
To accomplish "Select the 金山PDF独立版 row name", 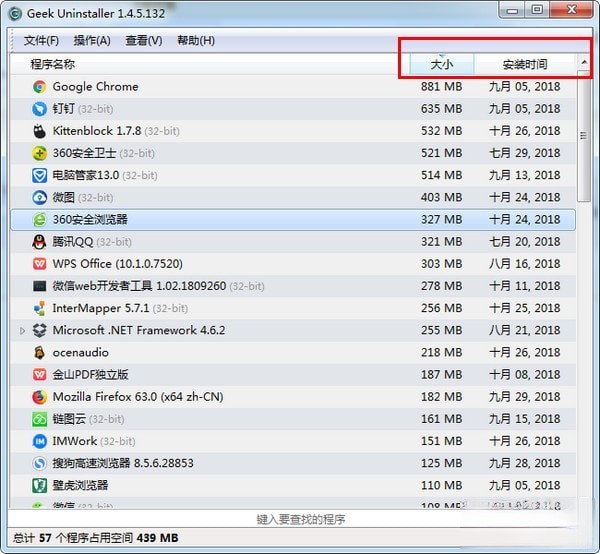I will pyautogui.click(x=90, y=375).
